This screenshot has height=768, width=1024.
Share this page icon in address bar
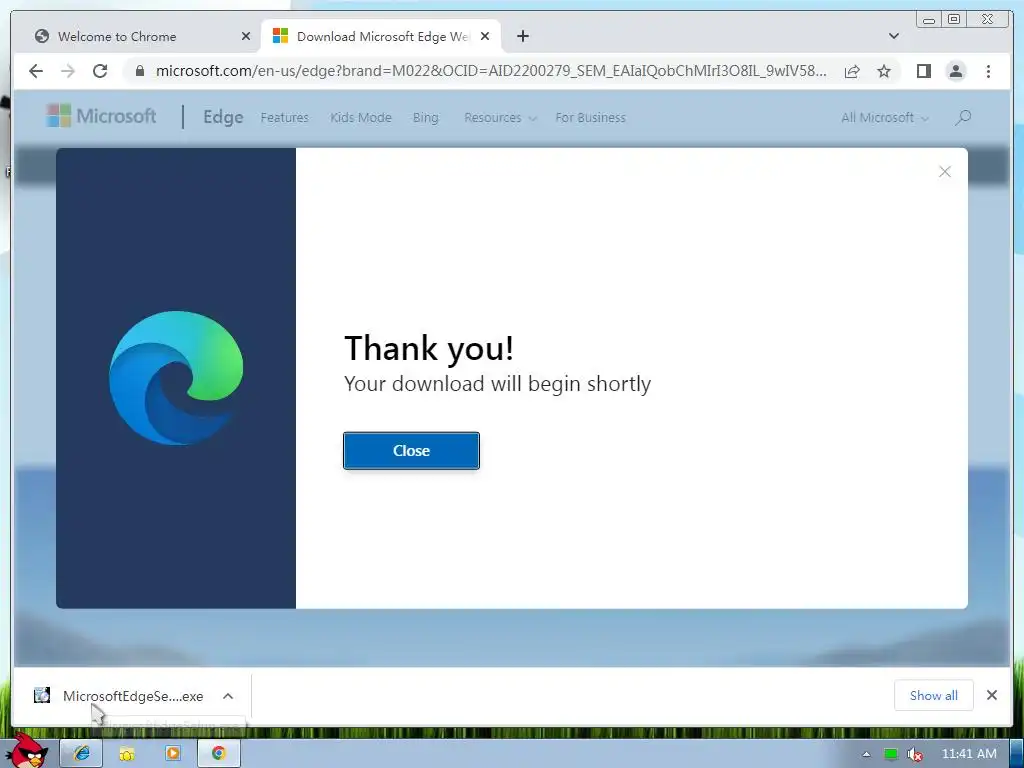tap(852, 71)
